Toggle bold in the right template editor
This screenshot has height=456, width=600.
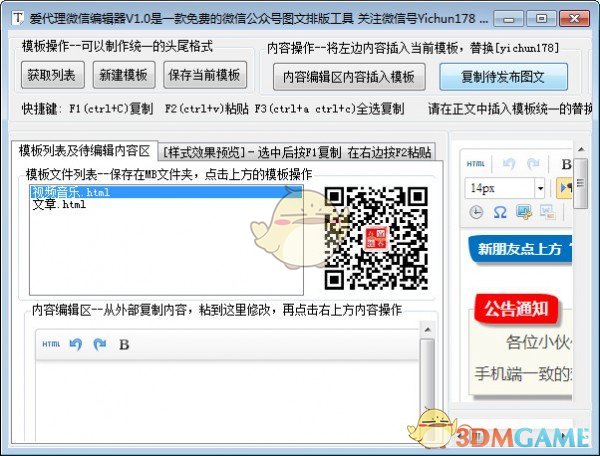click(566, 164)
